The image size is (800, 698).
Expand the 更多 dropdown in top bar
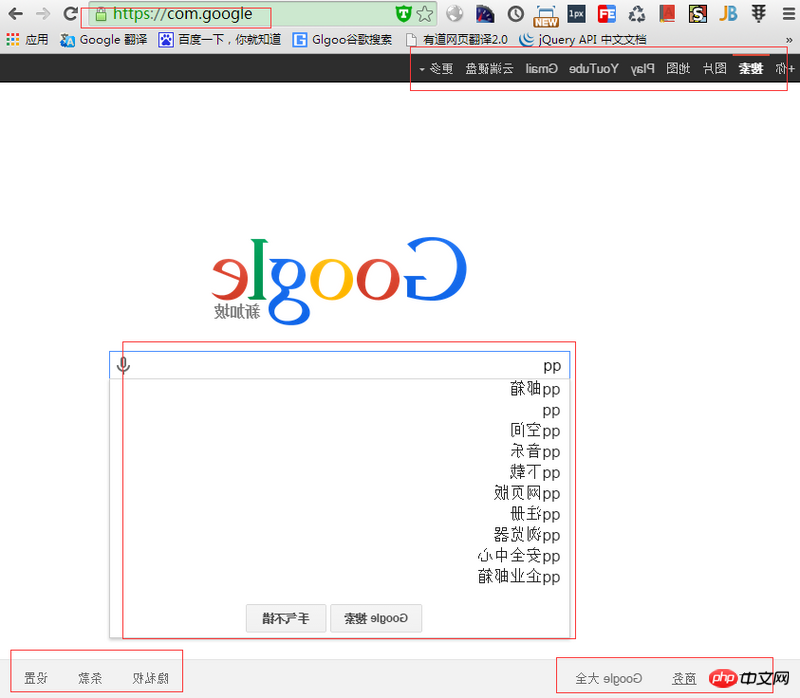coord(436,68)
